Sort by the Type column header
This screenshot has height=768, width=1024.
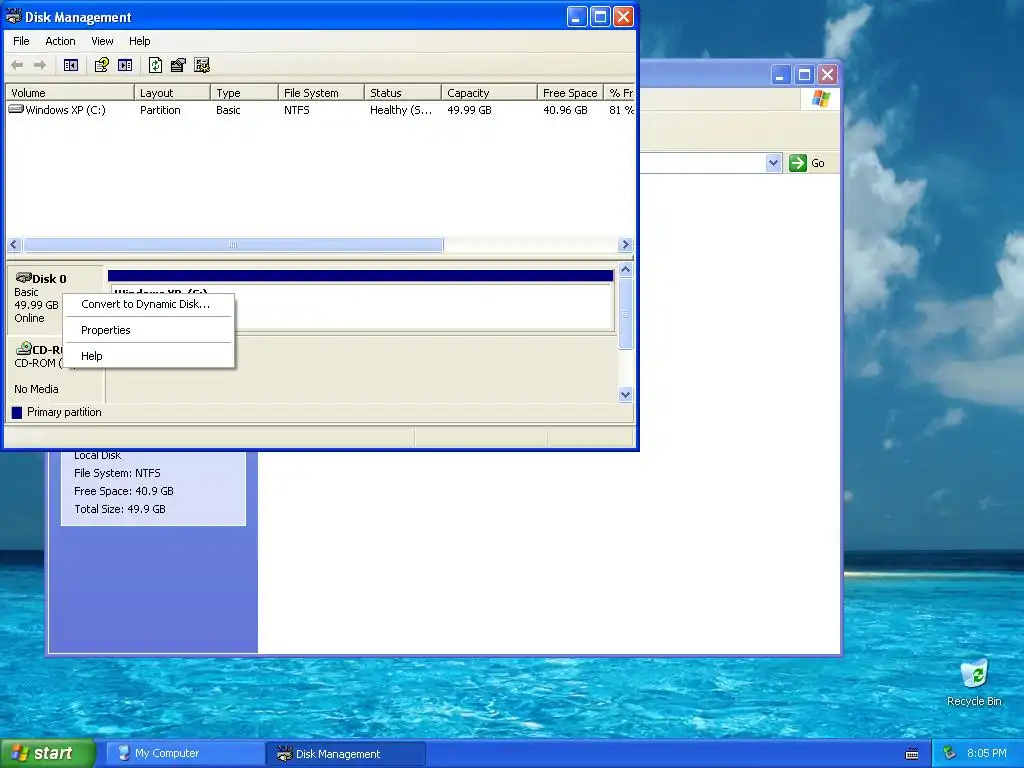tap(244, 93)
